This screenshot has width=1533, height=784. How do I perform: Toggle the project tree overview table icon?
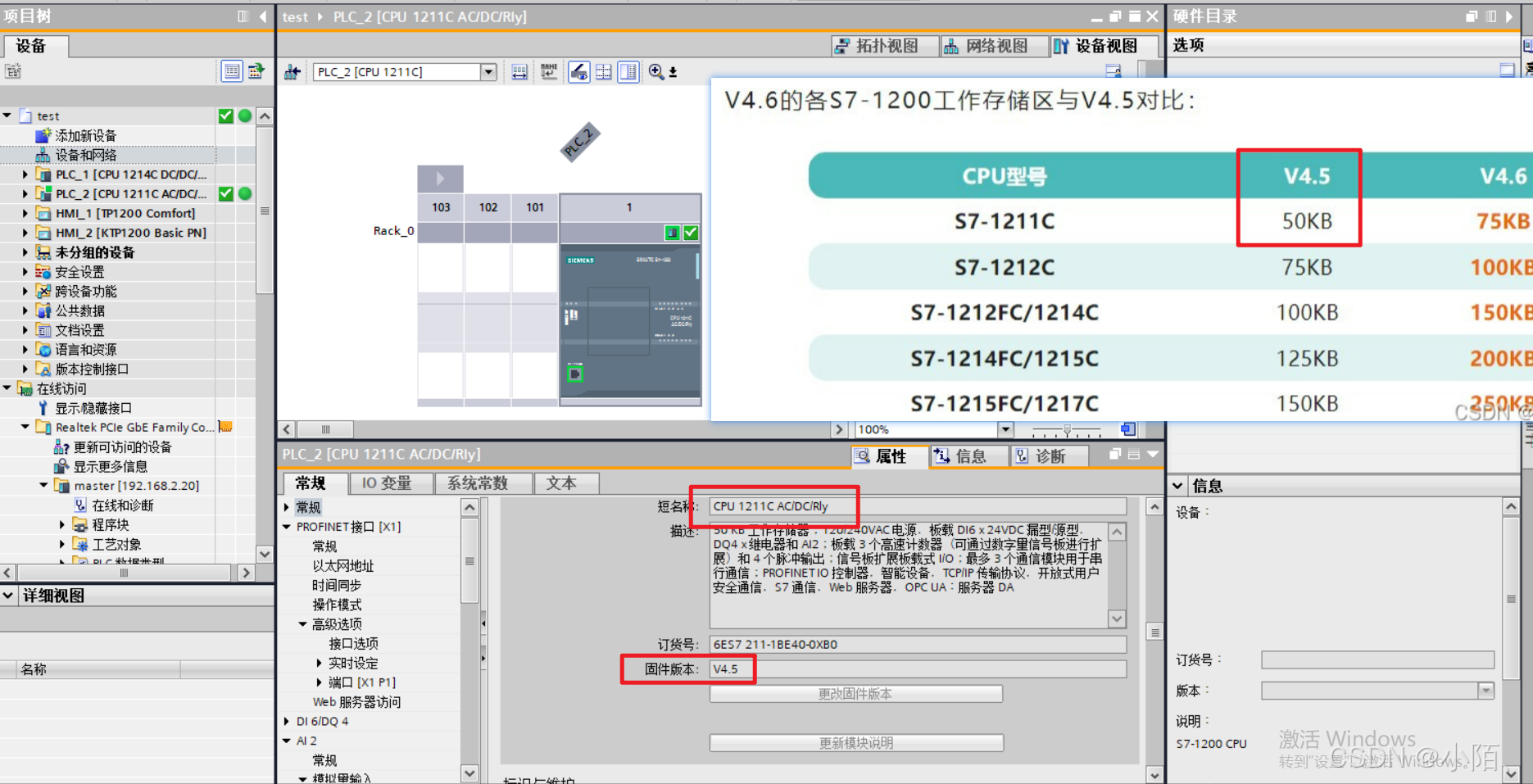(233, 71)
